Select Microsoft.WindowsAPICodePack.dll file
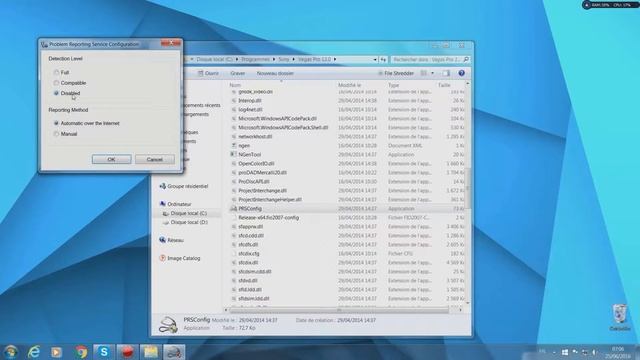The image size is (640, 360). click(278, 118)
